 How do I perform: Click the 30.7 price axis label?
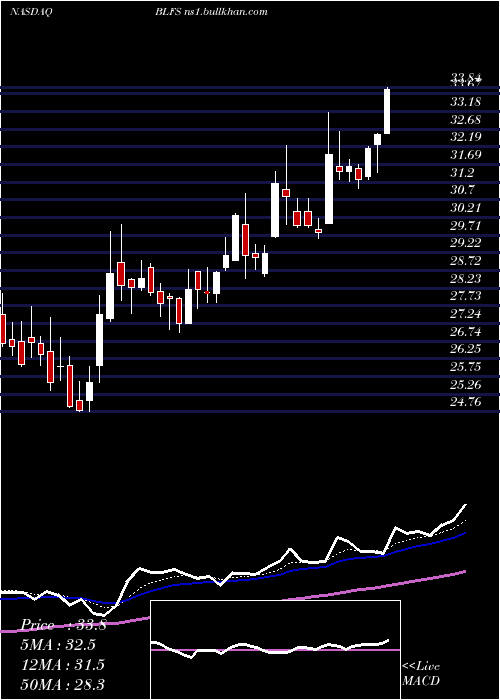point(462,190)
